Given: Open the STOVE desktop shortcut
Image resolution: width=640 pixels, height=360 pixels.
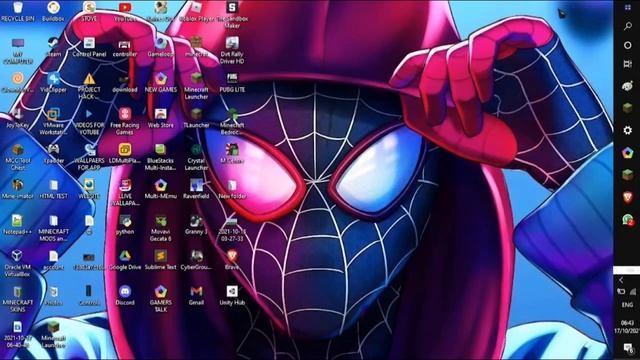Looking at the screenshot, I should click(89, 11).
